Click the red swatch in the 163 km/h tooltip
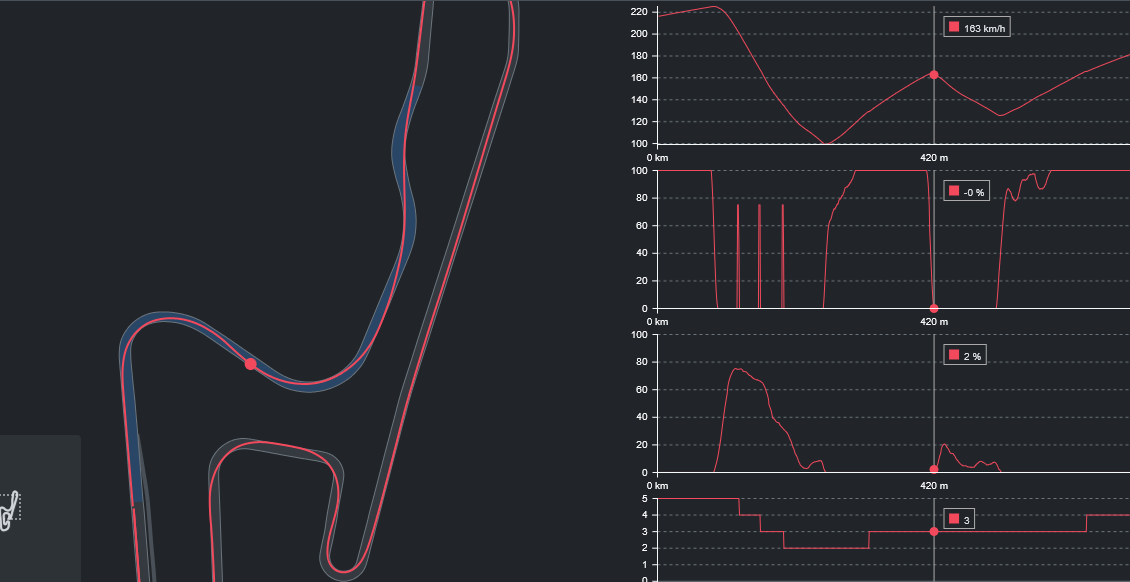Viewport: 1130px width, 582px height. 954,27
